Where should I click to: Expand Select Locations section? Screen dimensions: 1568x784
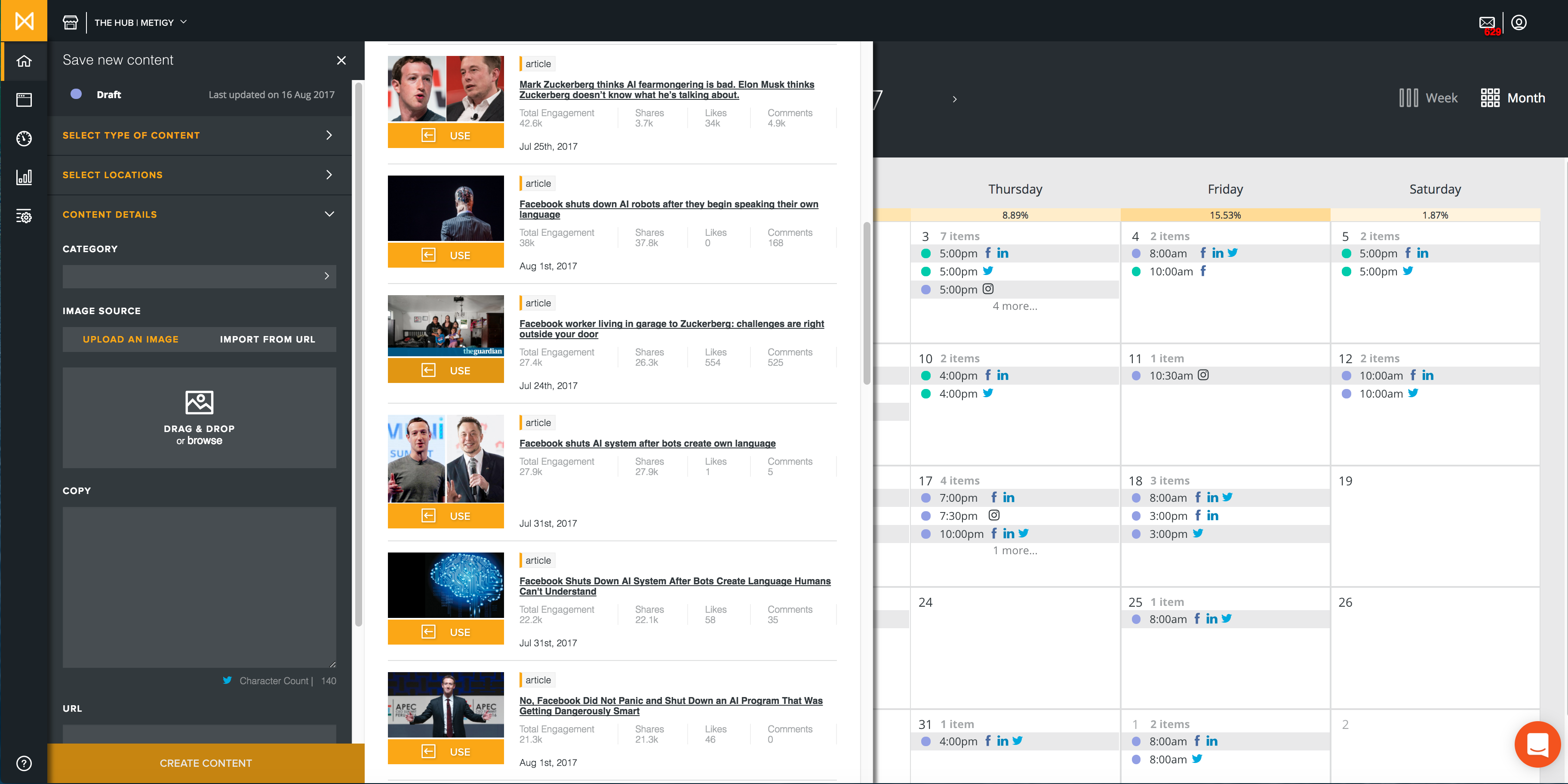tap(199, 175)
